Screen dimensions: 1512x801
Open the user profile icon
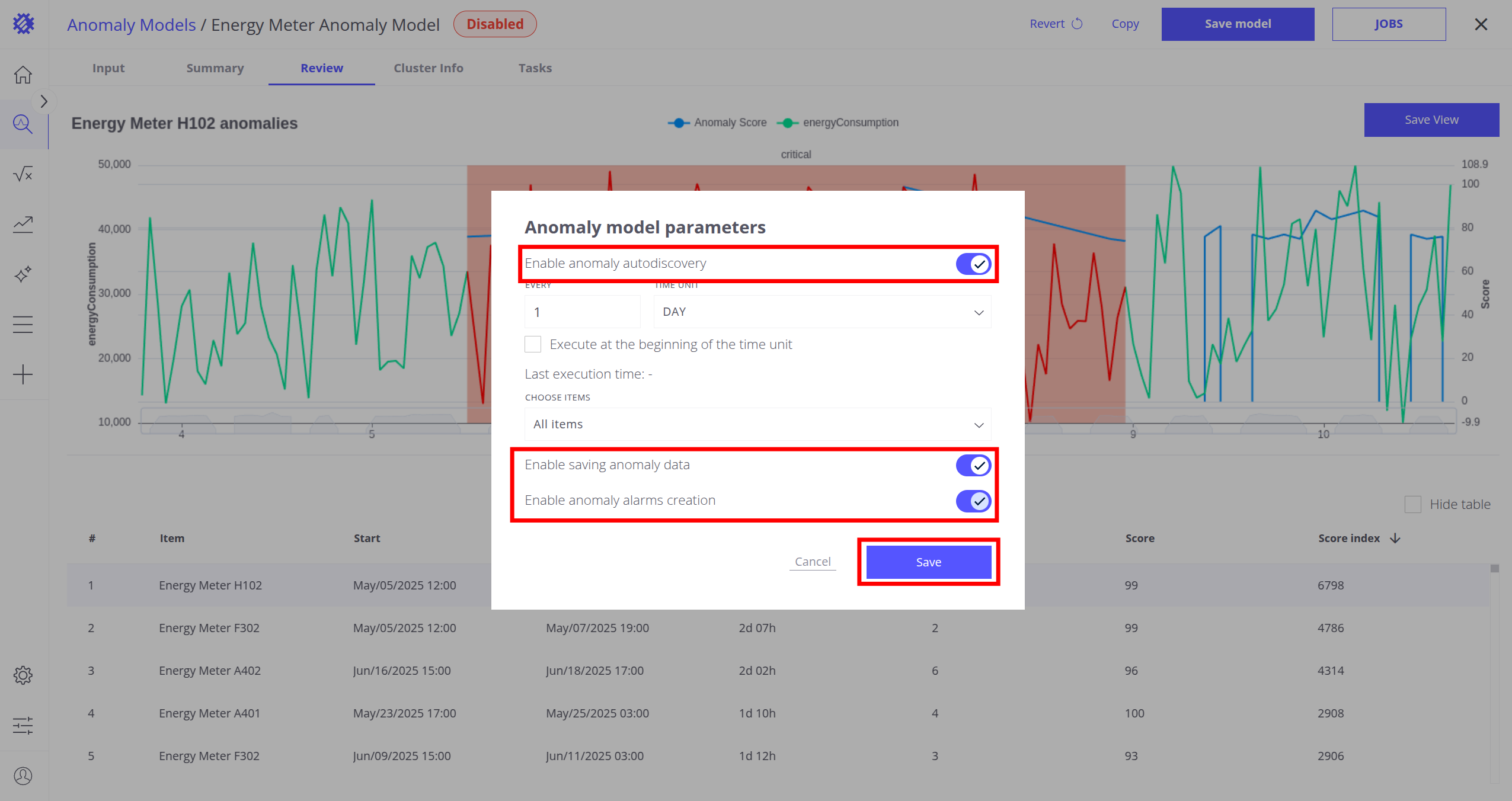click(23, 776)
